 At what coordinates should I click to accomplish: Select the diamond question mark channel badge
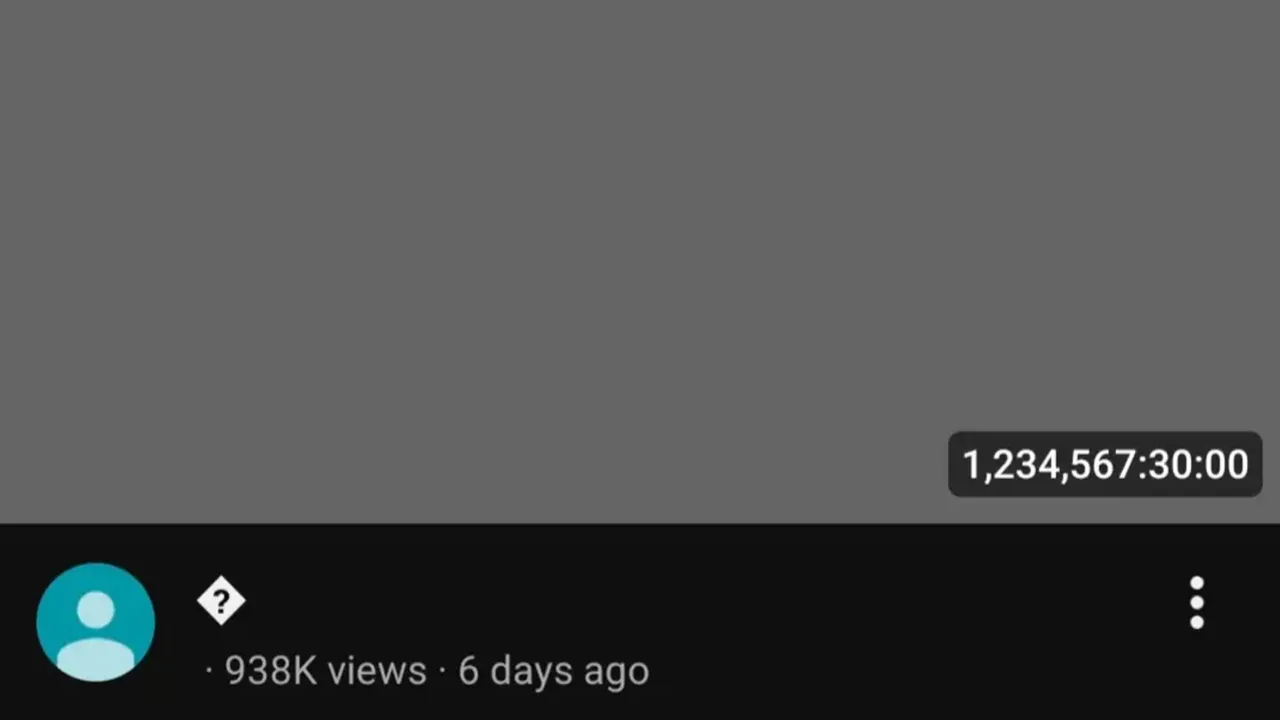tap(221, 600)
